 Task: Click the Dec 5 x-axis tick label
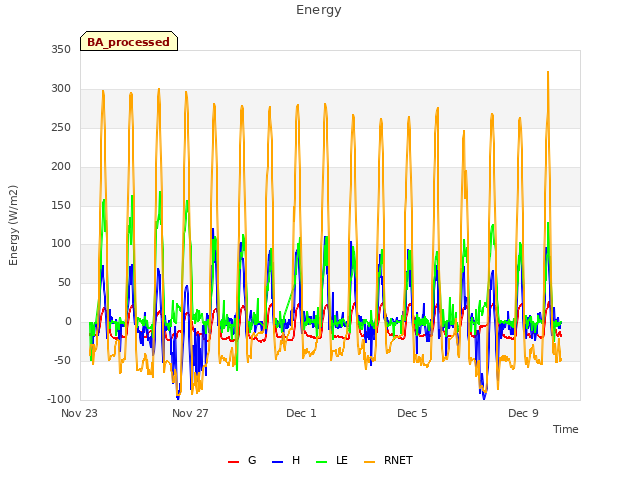412,413
